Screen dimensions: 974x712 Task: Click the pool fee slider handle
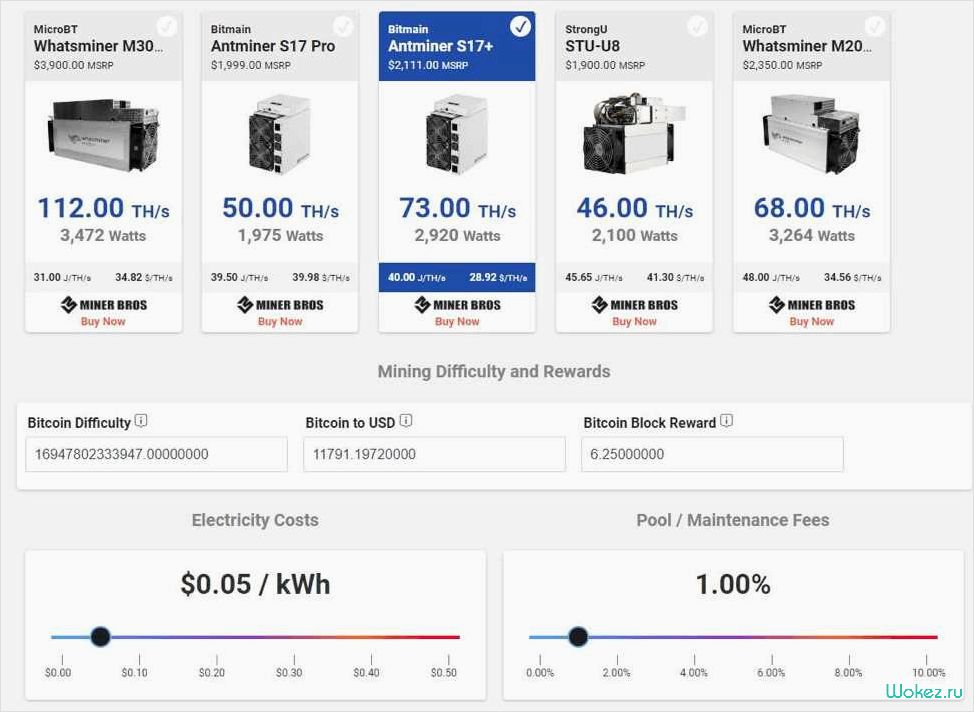(578, 637)
